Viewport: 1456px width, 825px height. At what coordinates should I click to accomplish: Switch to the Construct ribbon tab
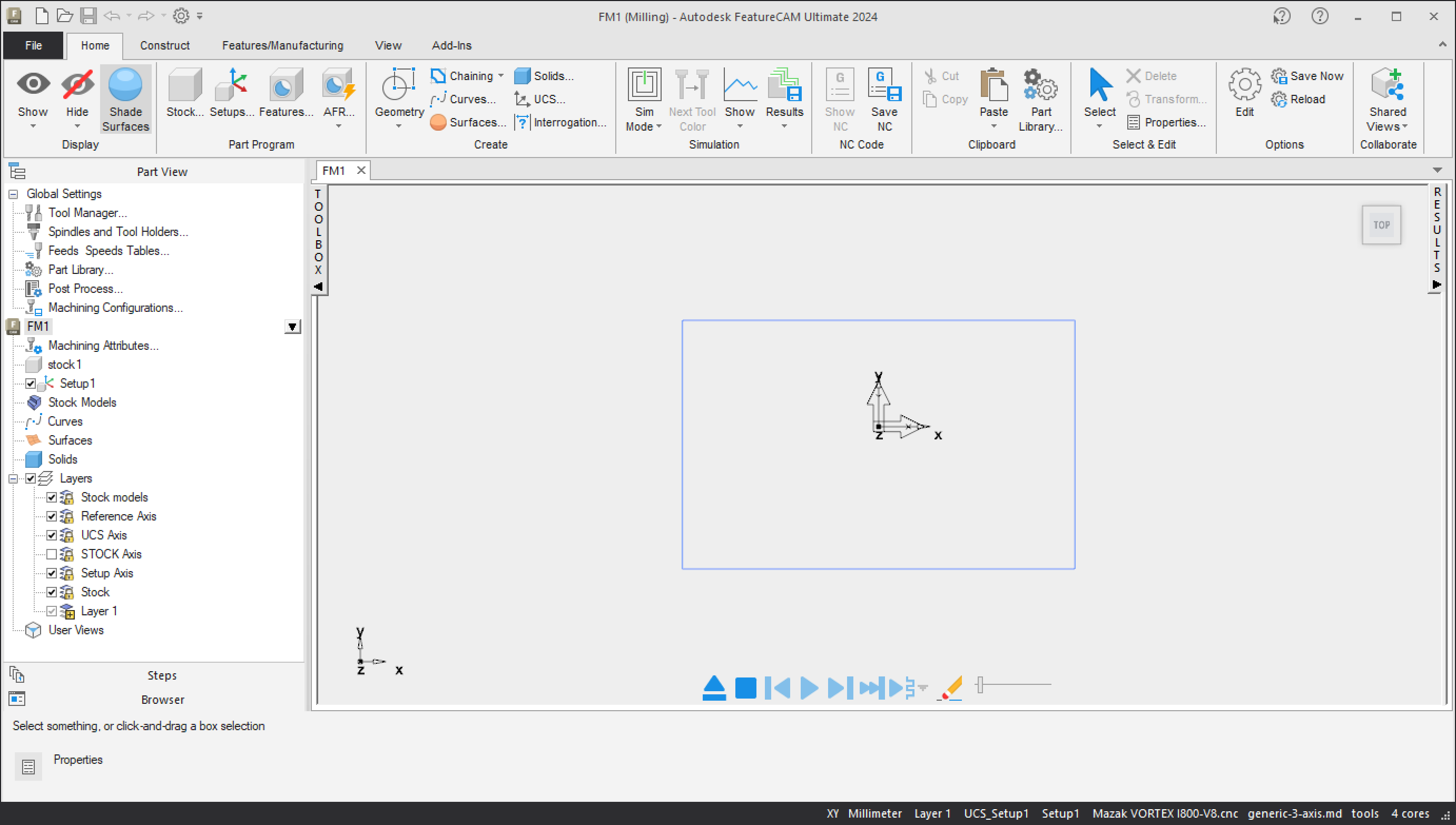click(x=164, y=45)
